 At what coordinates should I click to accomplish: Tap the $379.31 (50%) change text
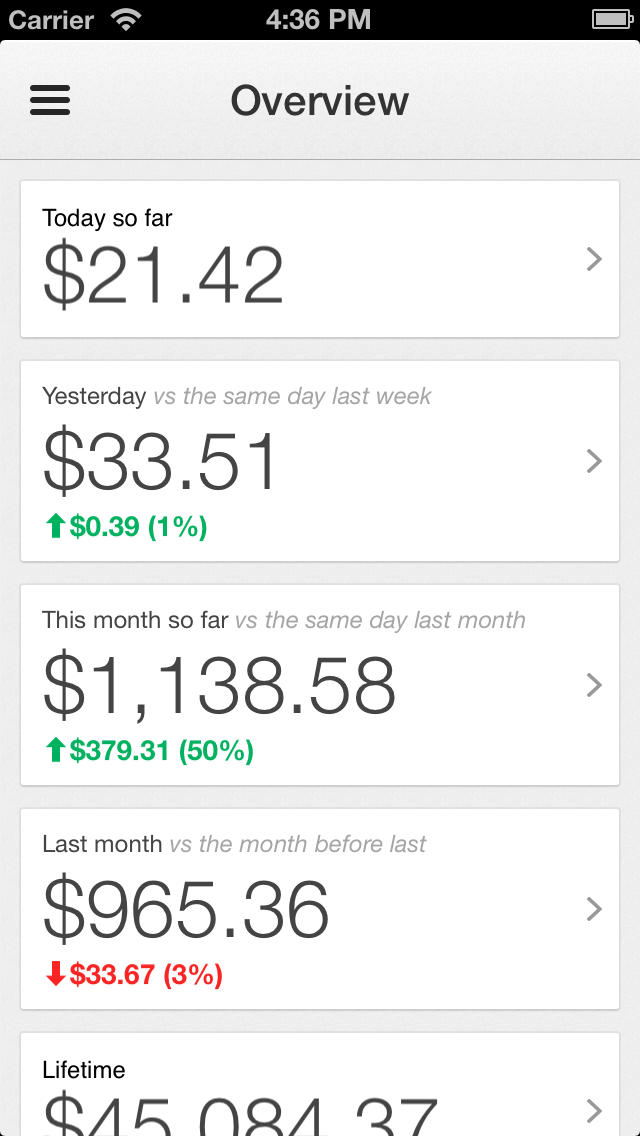click(x=161, y=750)
